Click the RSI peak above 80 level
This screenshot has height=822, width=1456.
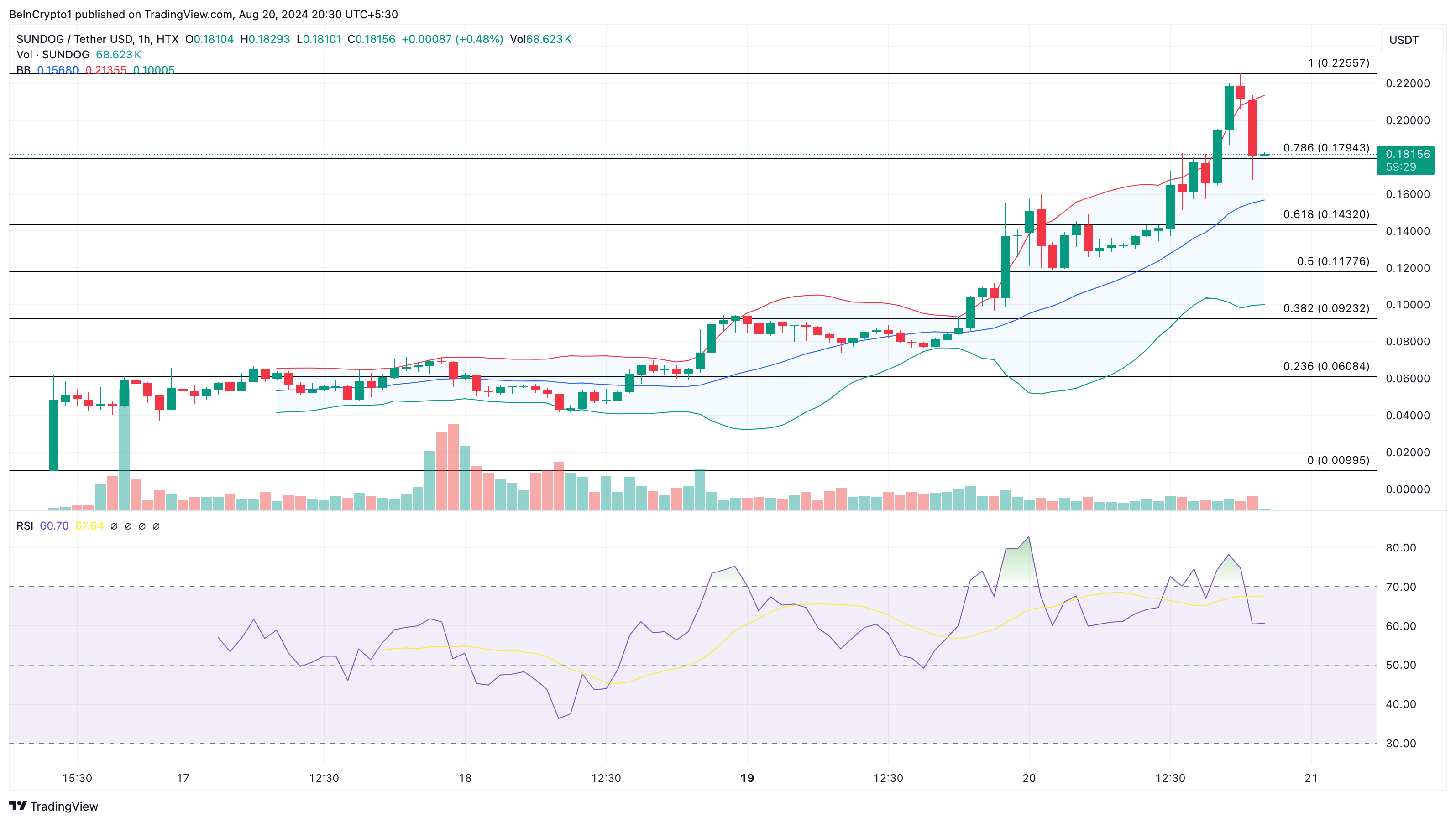point(1029,538)
